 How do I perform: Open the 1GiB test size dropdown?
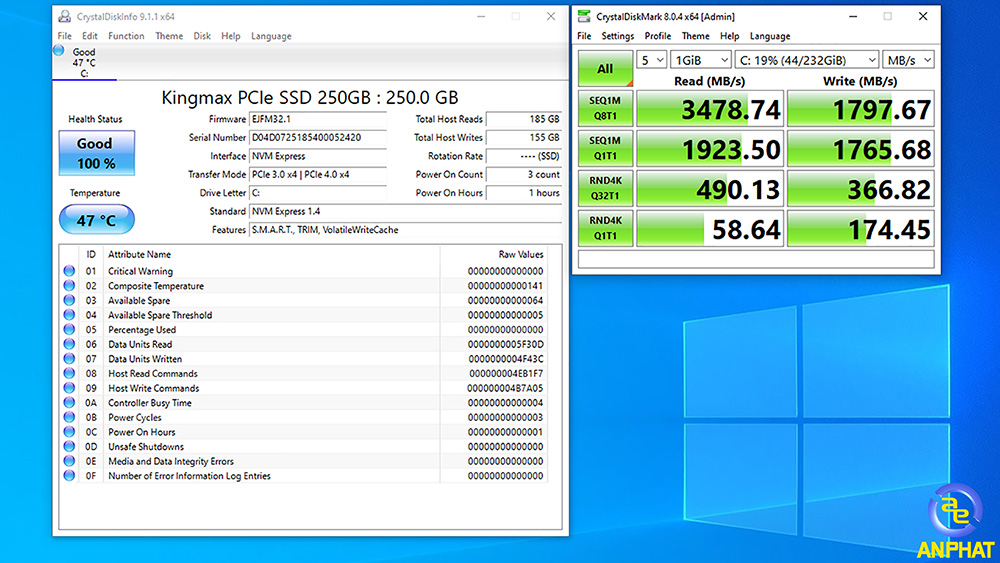[x=701, y=60]
